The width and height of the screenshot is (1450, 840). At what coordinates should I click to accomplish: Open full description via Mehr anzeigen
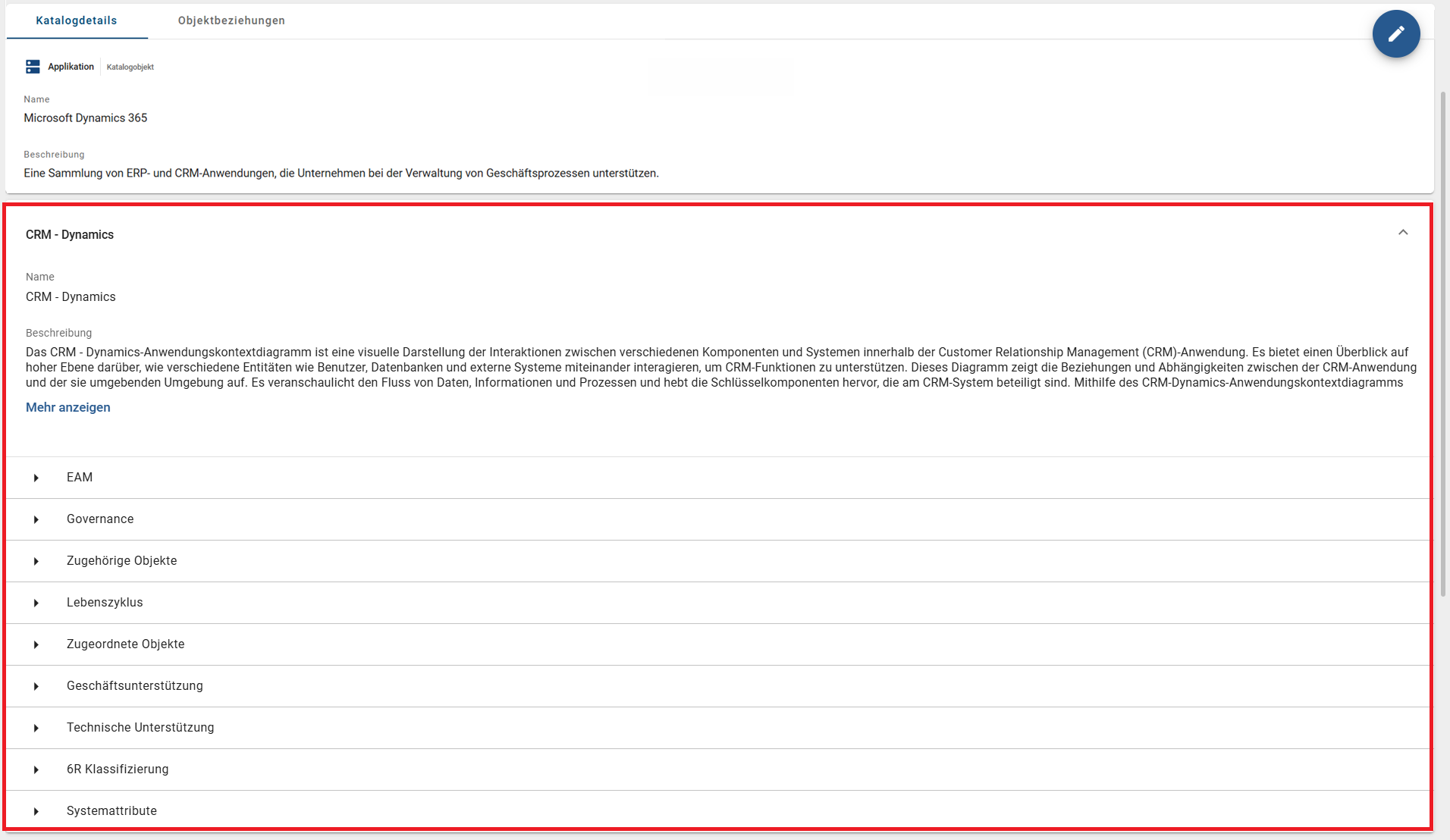pyautogui.click(x=67, y=407)
